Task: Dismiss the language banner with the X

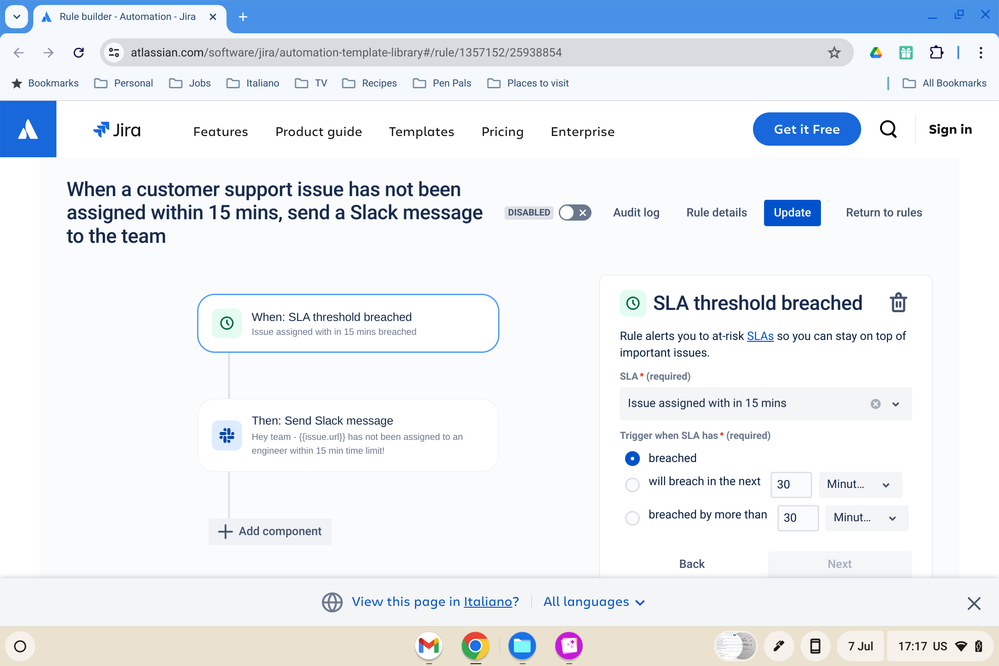Action: click(x=974, y=603)
